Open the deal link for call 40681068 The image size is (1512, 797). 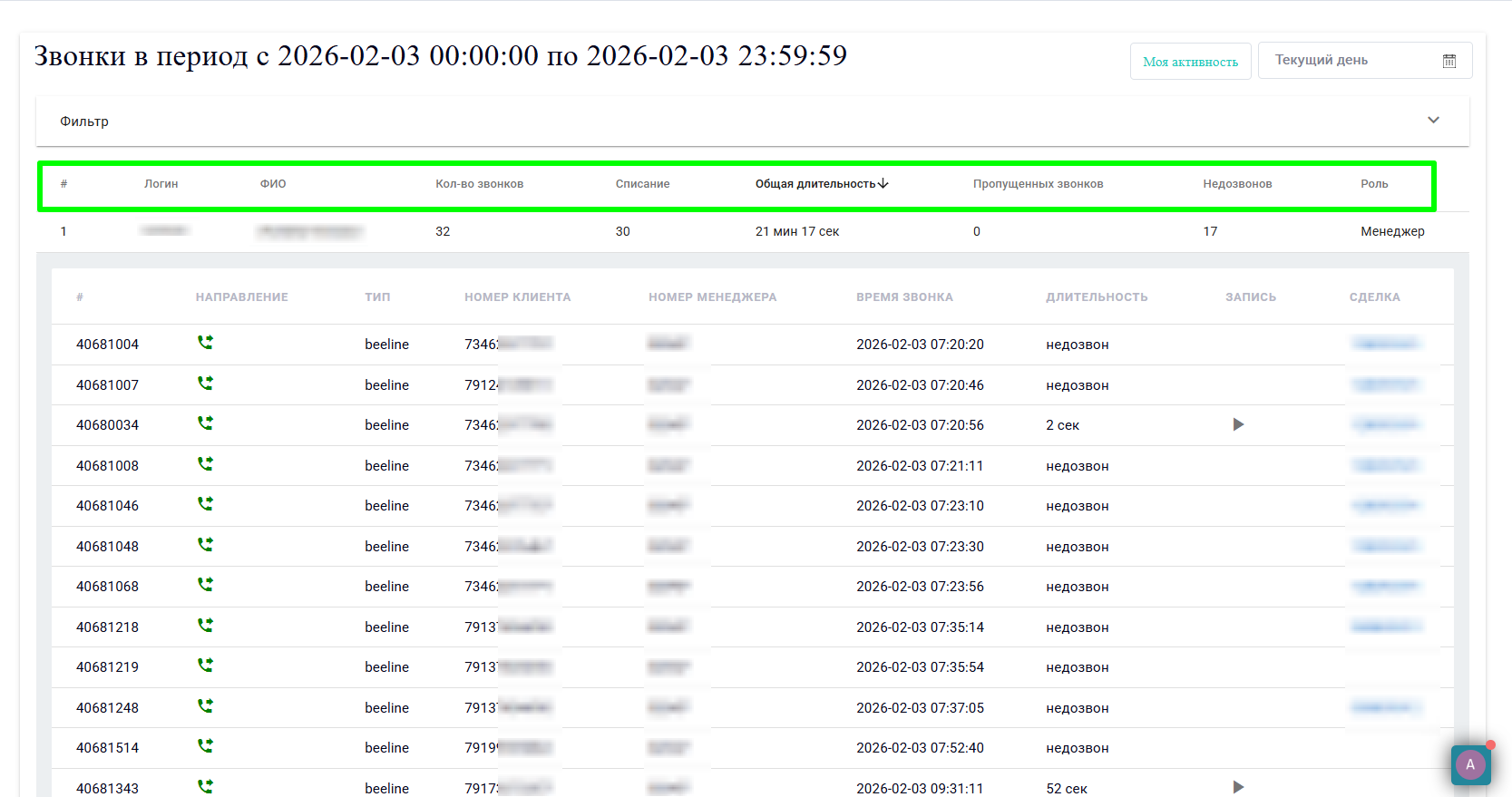click(x=1385, y=586)
